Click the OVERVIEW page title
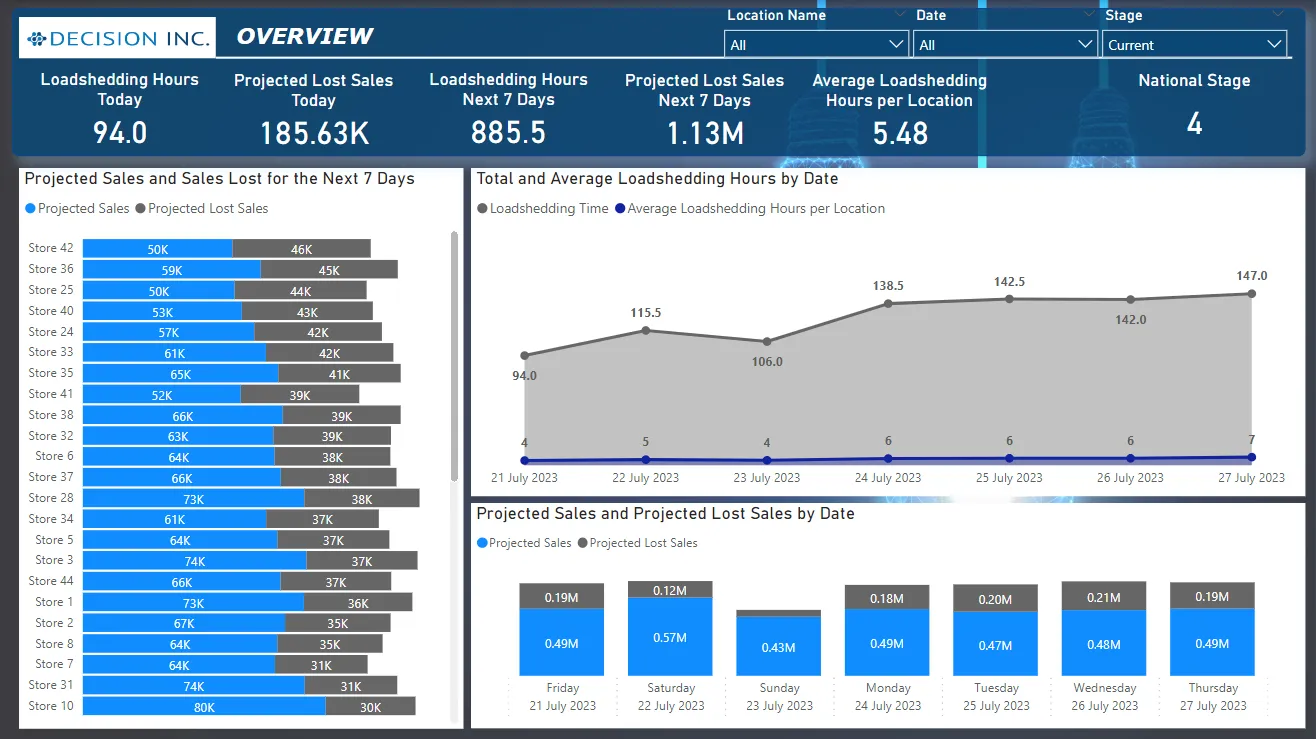Viewport: 1316px width, 739px height. coord(305,37)
